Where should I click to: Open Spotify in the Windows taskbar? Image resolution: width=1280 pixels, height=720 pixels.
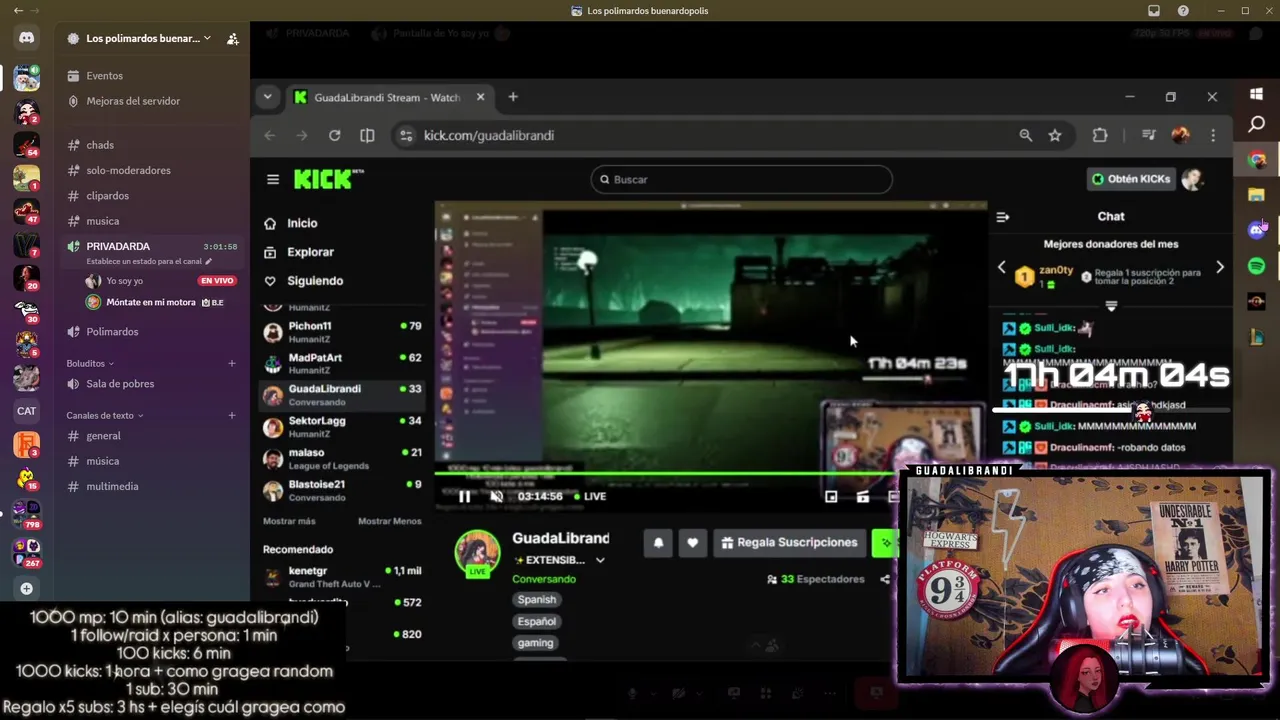(x=1257, y=266)
